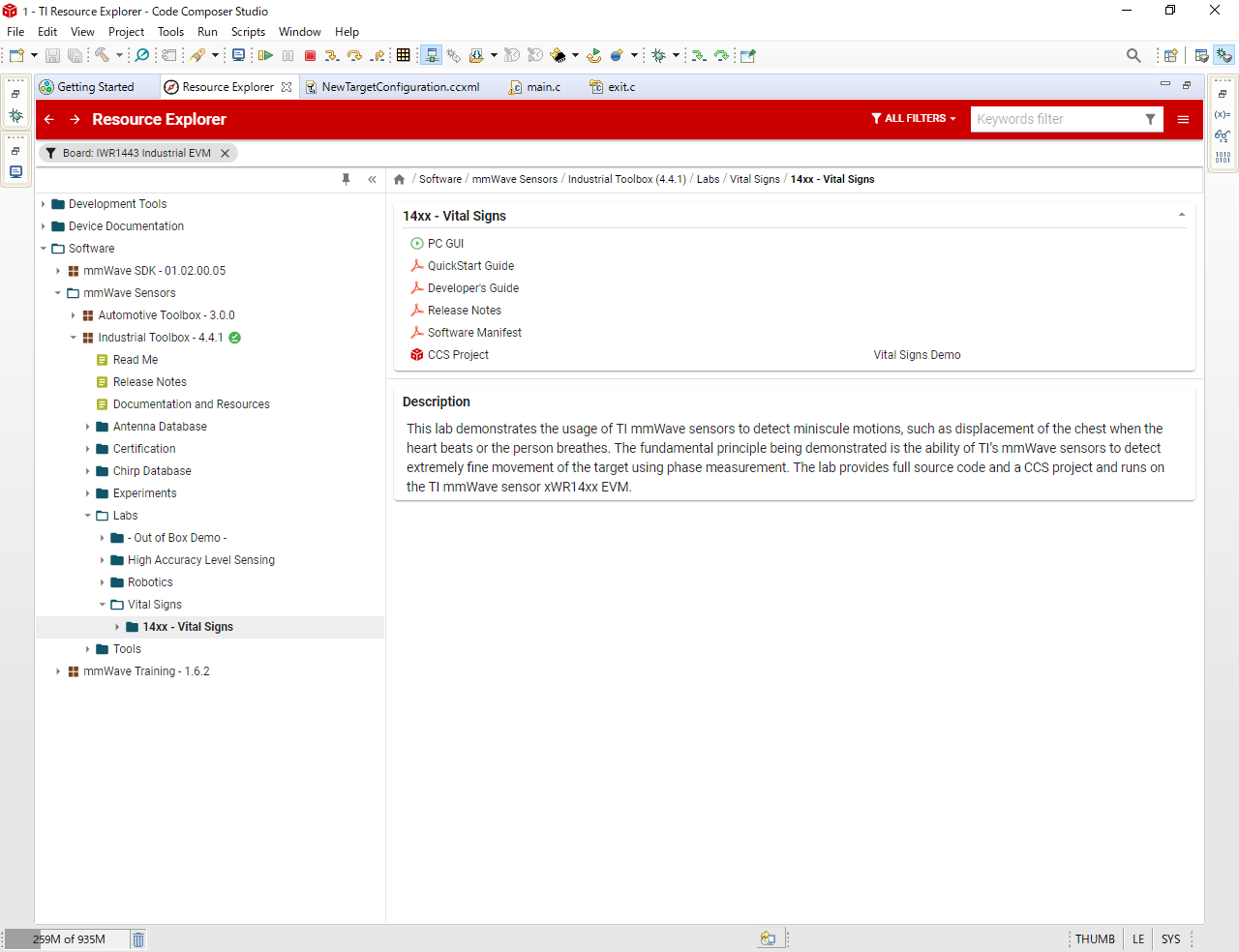Viewport: 1239px width, 952px height.
Task: Maximize the editor area
Action: coord(1187,85)
